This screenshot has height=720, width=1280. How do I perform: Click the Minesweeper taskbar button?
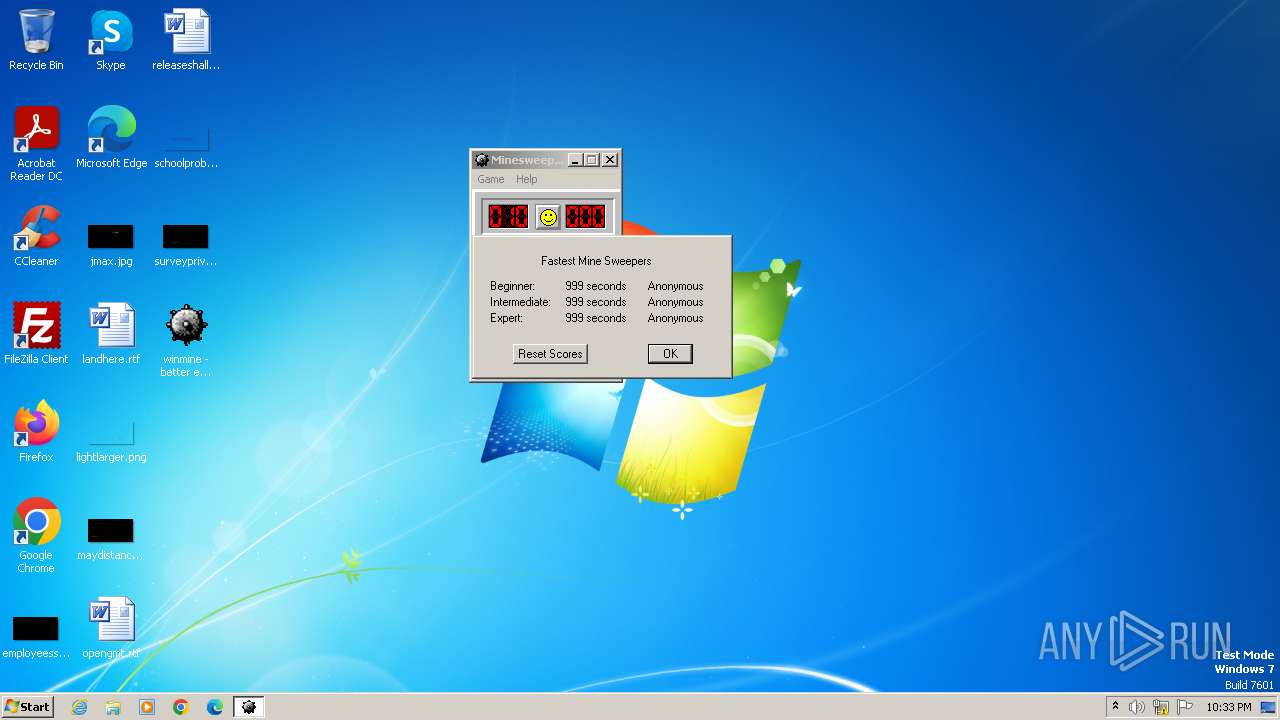(x=249, y=707)
